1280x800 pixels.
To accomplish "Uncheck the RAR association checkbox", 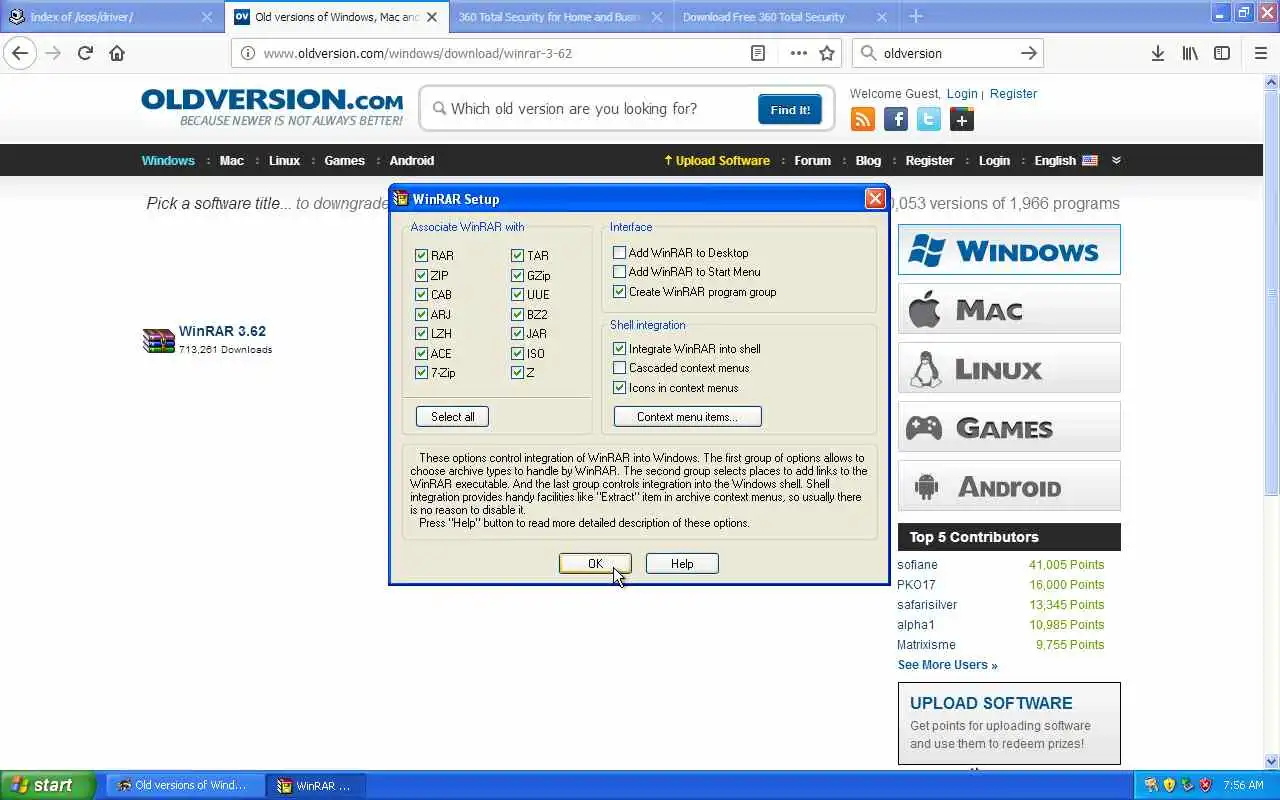I will [421, 256].
